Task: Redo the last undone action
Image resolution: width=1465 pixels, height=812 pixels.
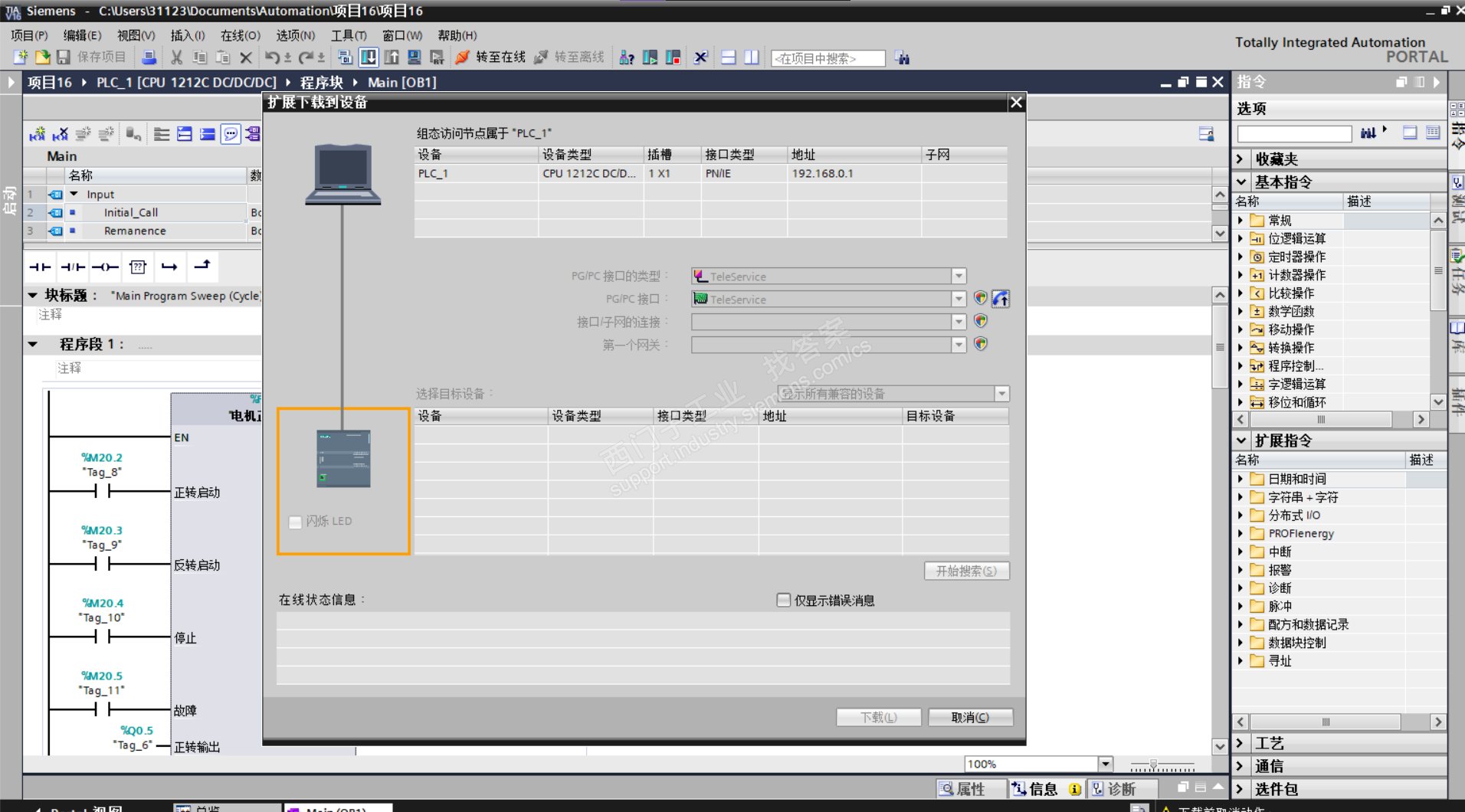Action: (x=306, y=57)
